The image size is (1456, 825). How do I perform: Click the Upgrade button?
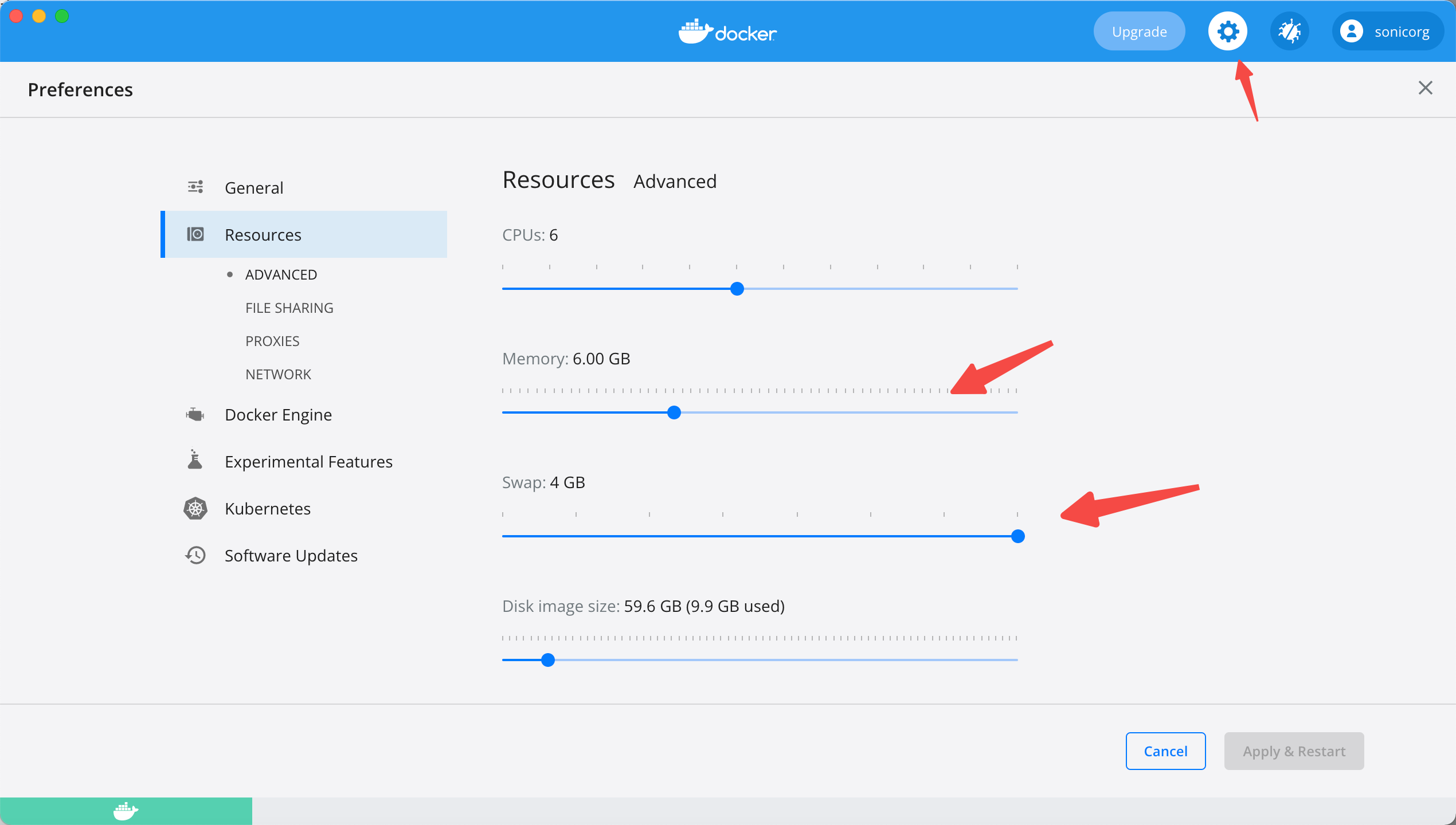point(1139,32)
